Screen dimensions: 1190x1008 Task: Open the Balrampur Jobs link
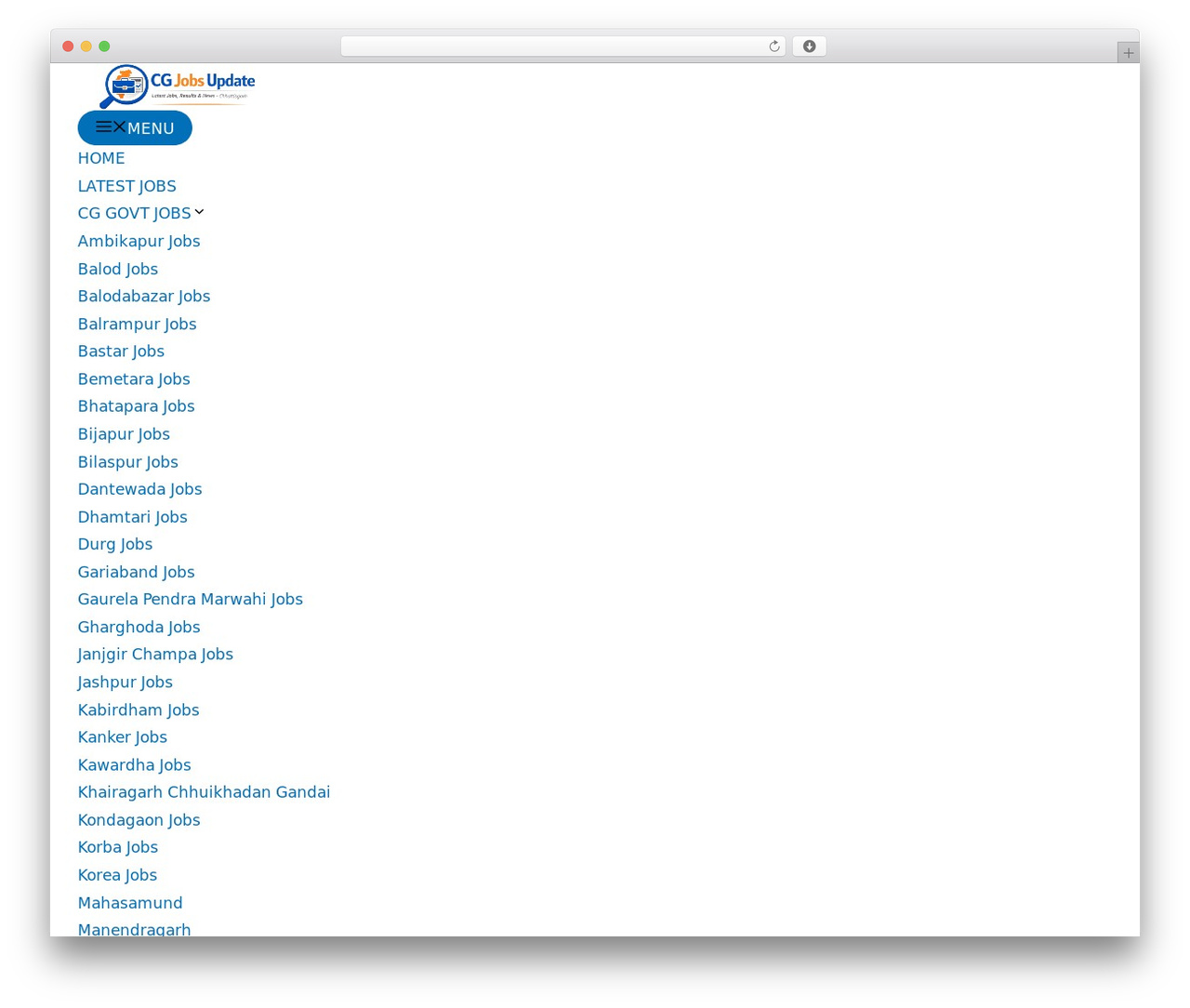coord(137,324)
